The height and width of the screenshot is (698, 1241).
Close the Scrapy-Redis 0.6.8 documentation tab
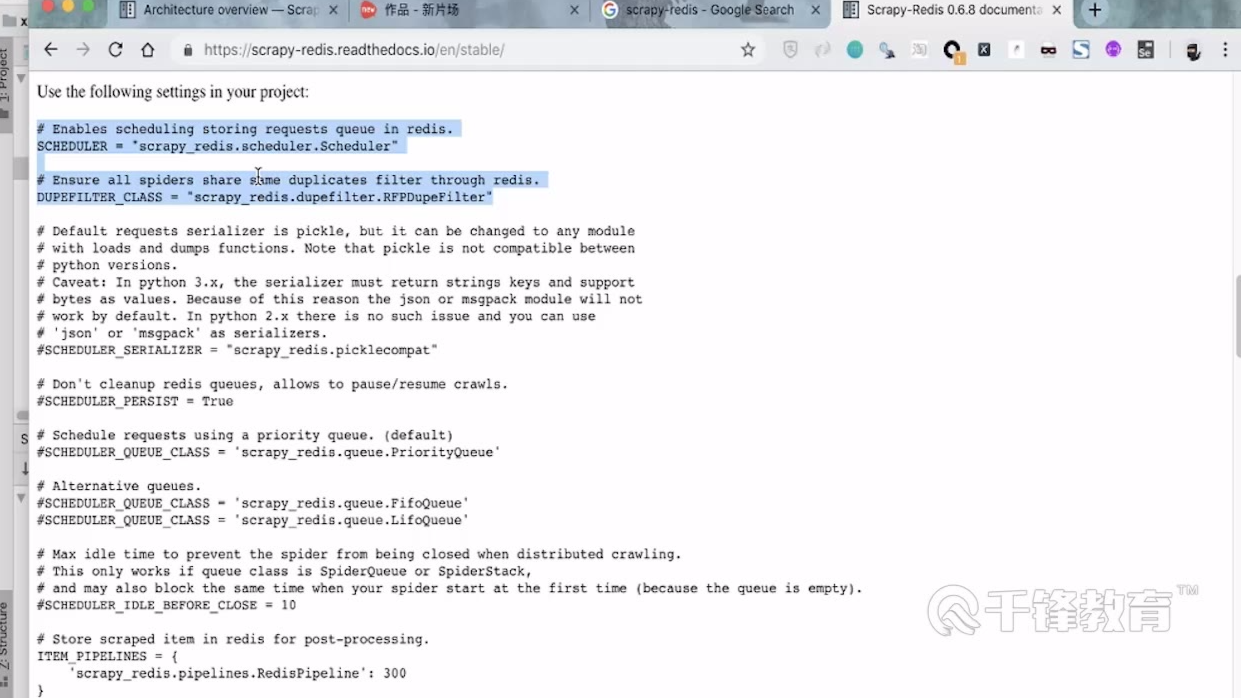coord(1057,10)
